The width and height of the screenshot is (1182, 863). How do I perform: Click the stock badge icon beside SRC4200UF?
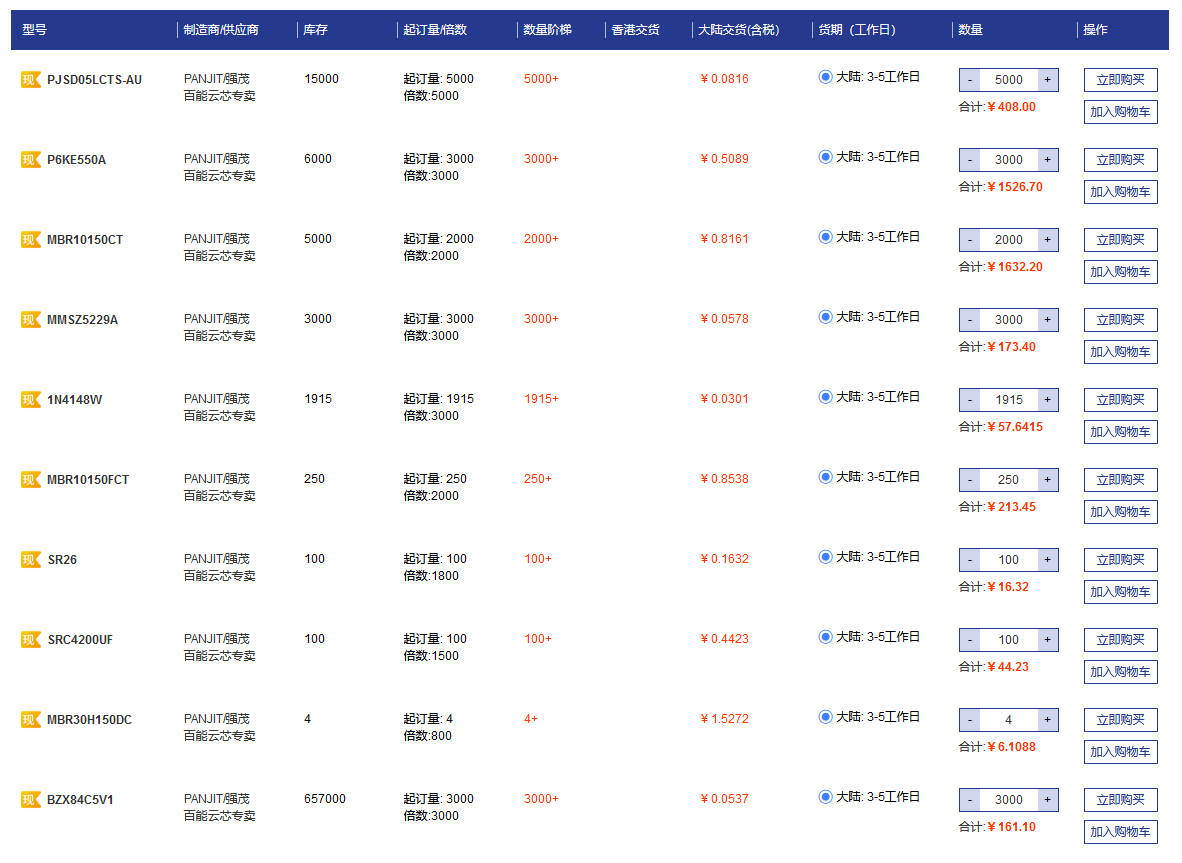[x=31, y=639]
